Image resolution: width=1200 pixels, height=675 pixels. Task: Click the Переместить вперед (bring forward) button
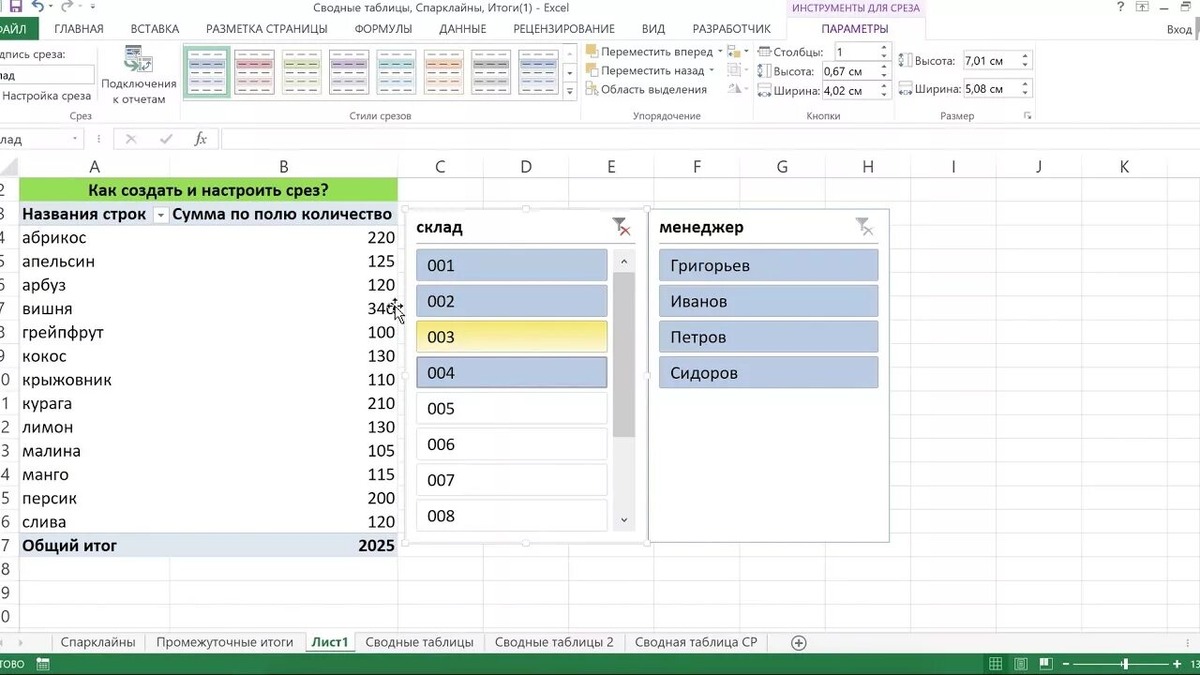pyautogui.click(x=649, y=51)
